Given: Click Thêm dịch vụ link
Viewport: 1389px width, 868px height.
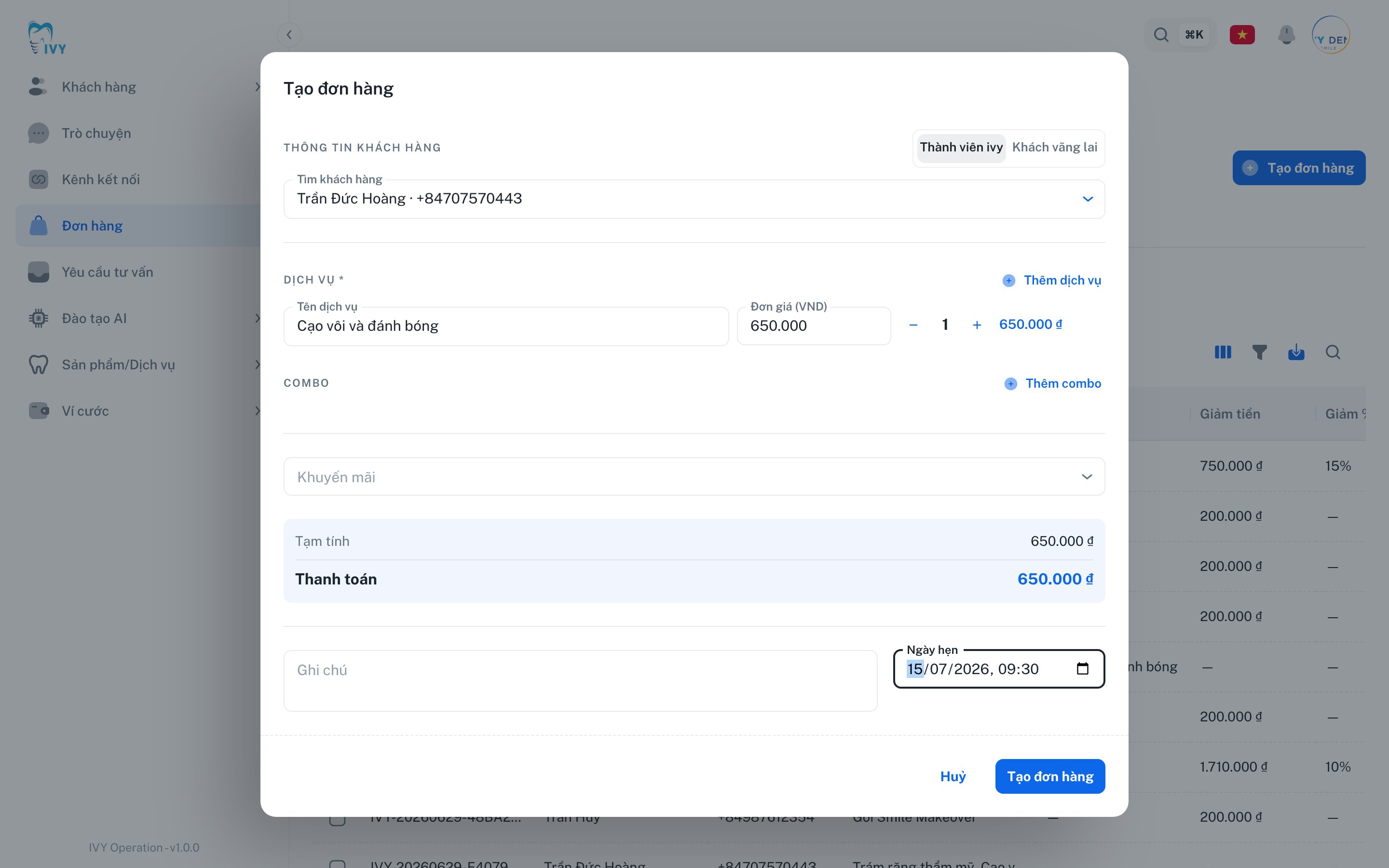Looking at the screenshot, I should click(1062, 281).
